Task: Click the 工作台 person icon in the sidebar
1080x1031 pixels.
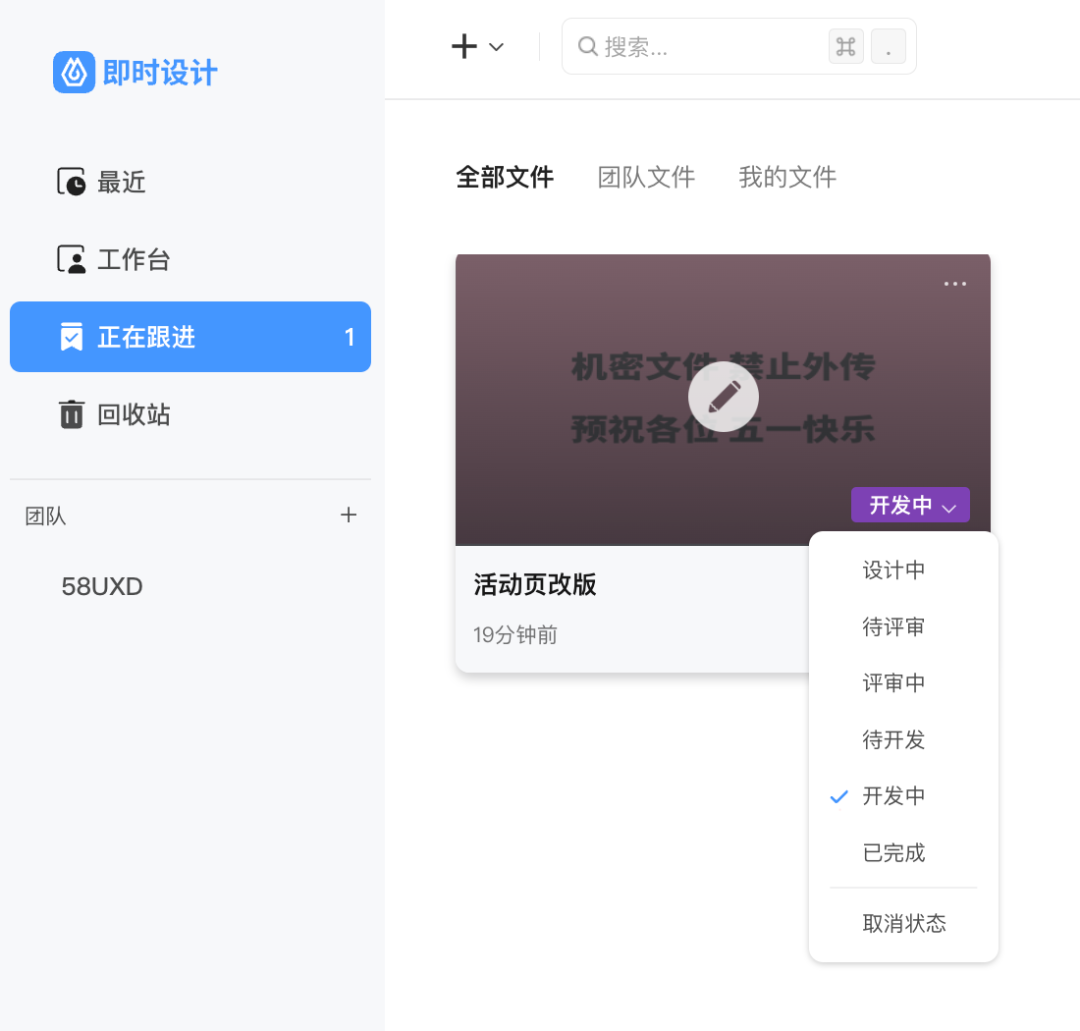Action: click(71, 260)
